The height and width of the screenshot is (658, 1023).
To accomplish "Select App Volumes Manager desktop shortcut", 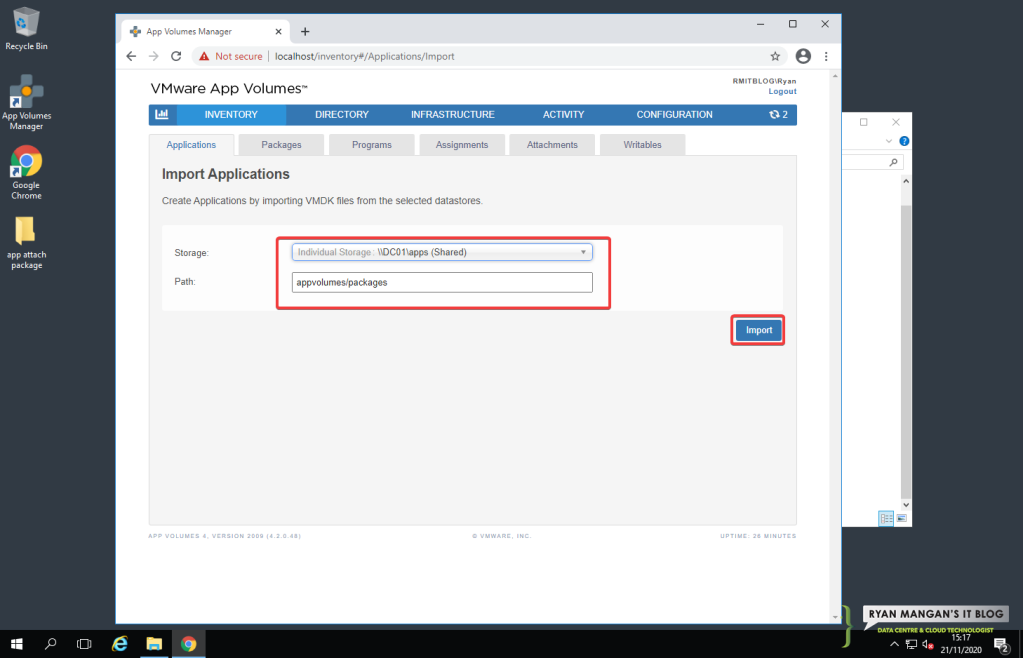I will coord(26,102).
